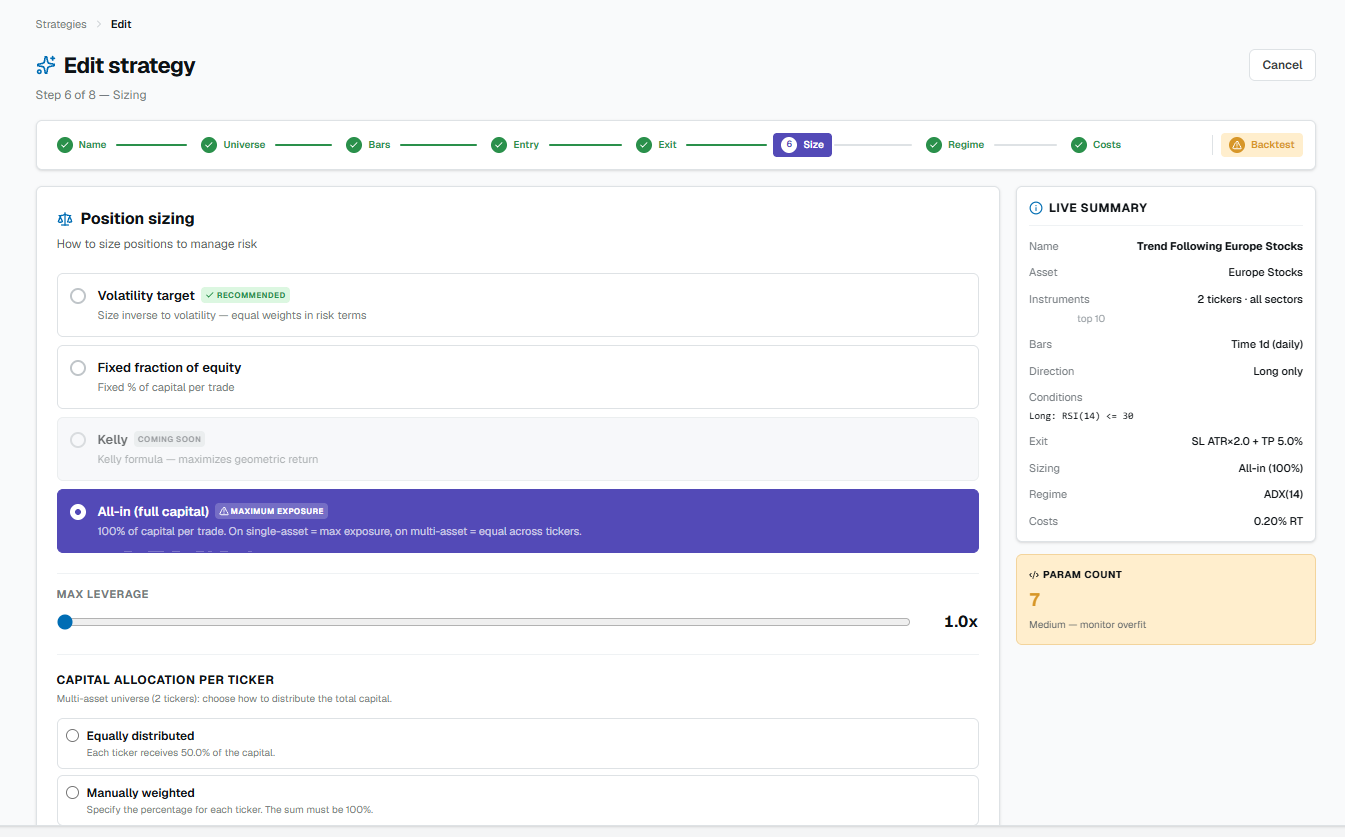Click the green checkmark of Name step
This screenshot has width=1345, height=837.
coord(65,145)
